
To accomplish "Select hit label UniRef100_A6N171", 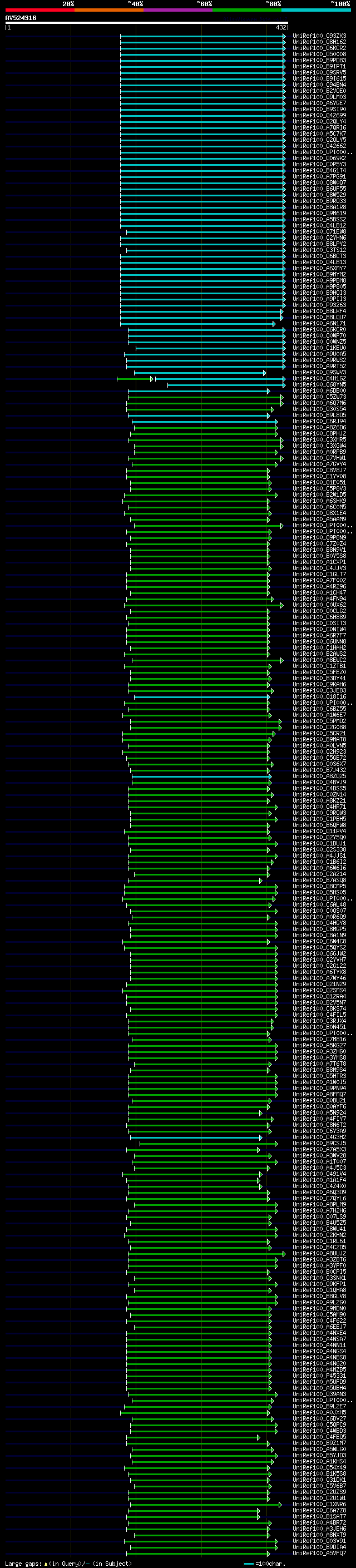I will (319, 323).
